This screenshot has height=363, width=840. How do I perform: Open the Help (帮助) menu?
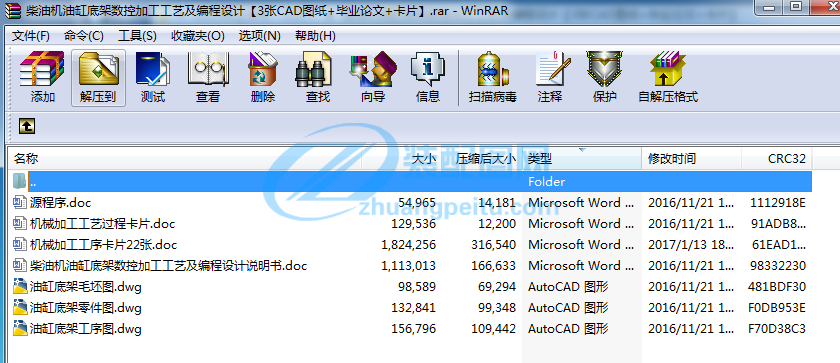[316, 36]
